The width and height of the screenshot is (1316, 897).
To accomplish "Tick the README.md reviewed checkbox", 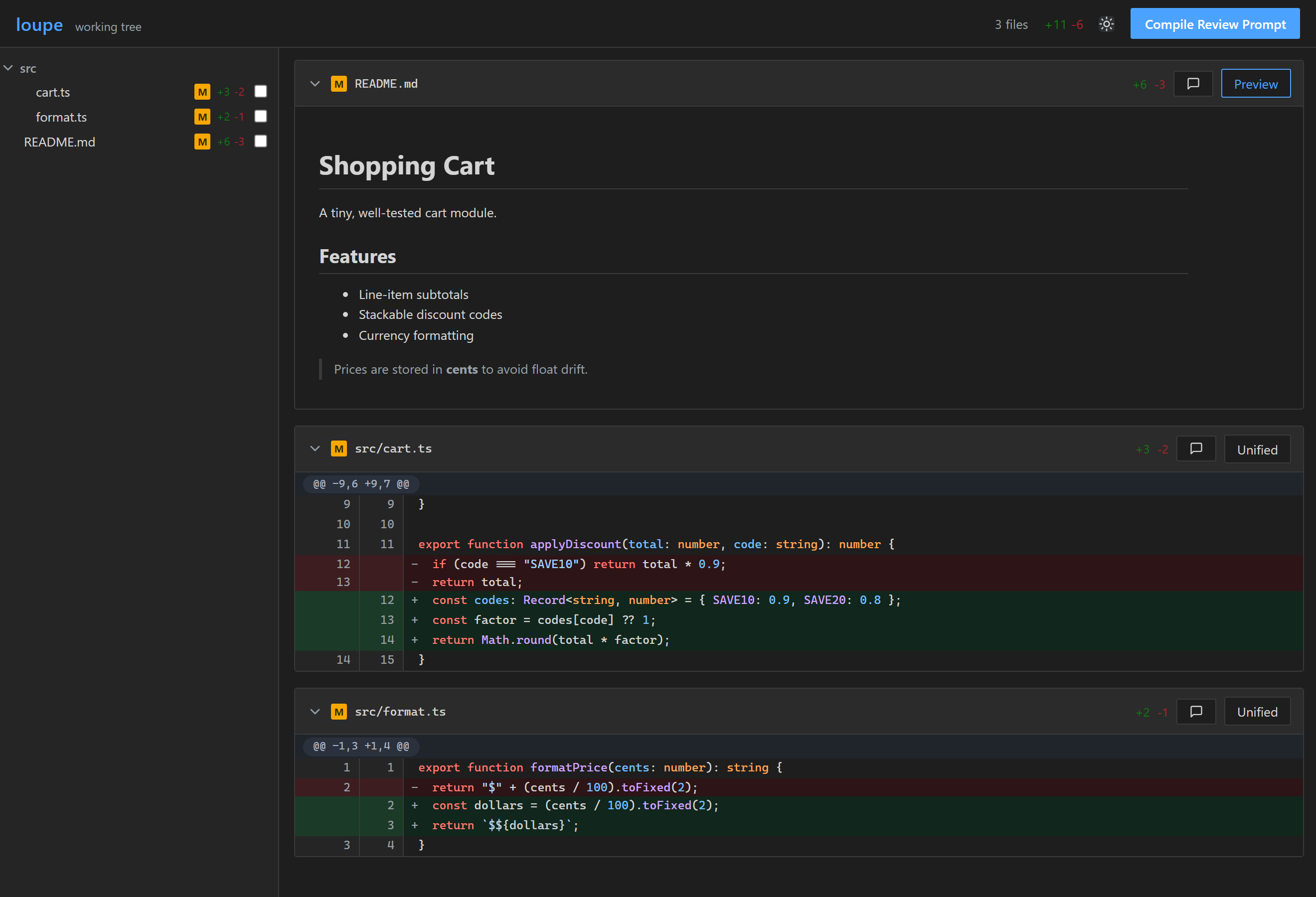I will [261, 141].
